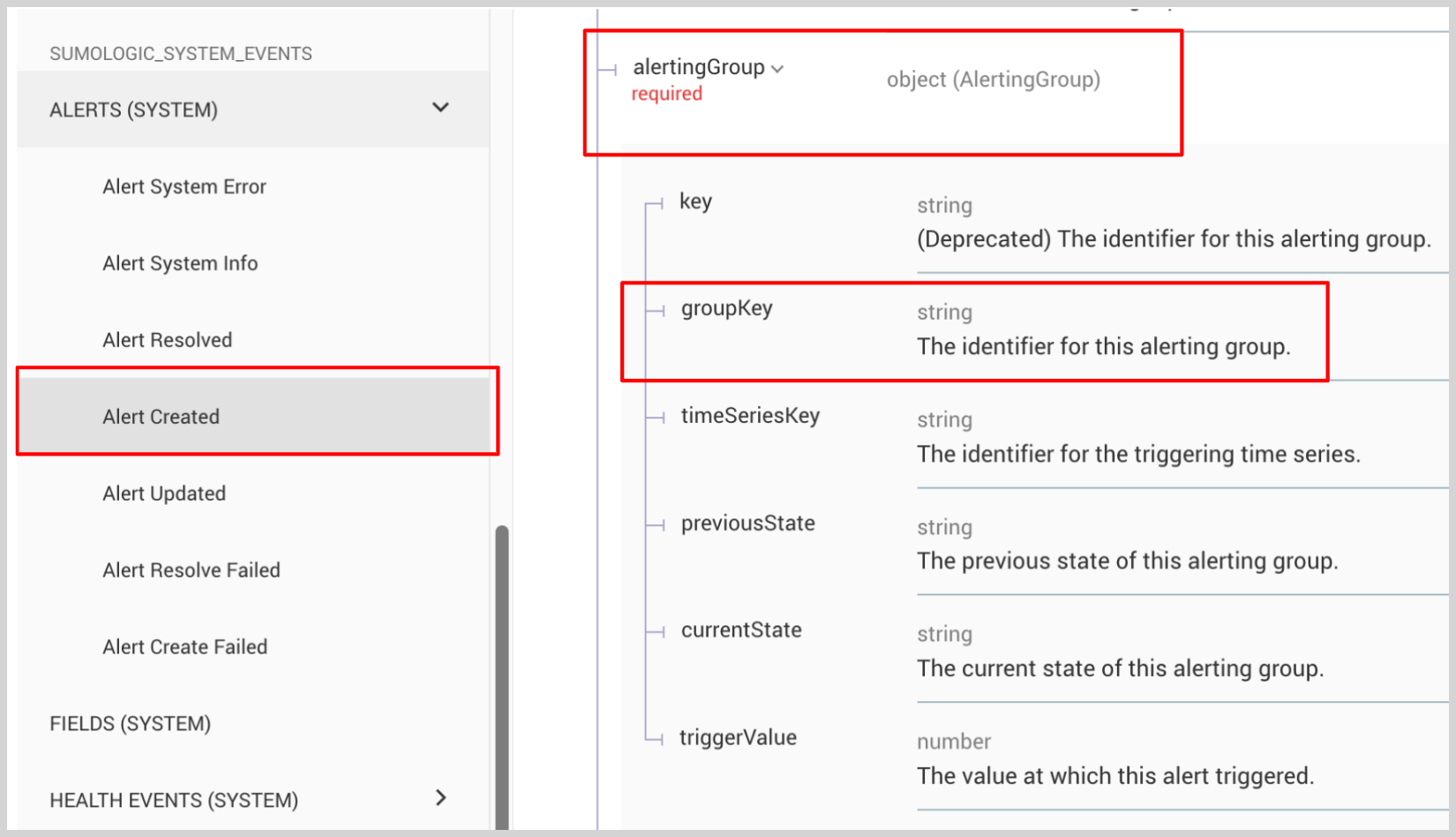Select Alert System Info in sidebar
This screenshot has width=1456, height=837.
[180, 263]
